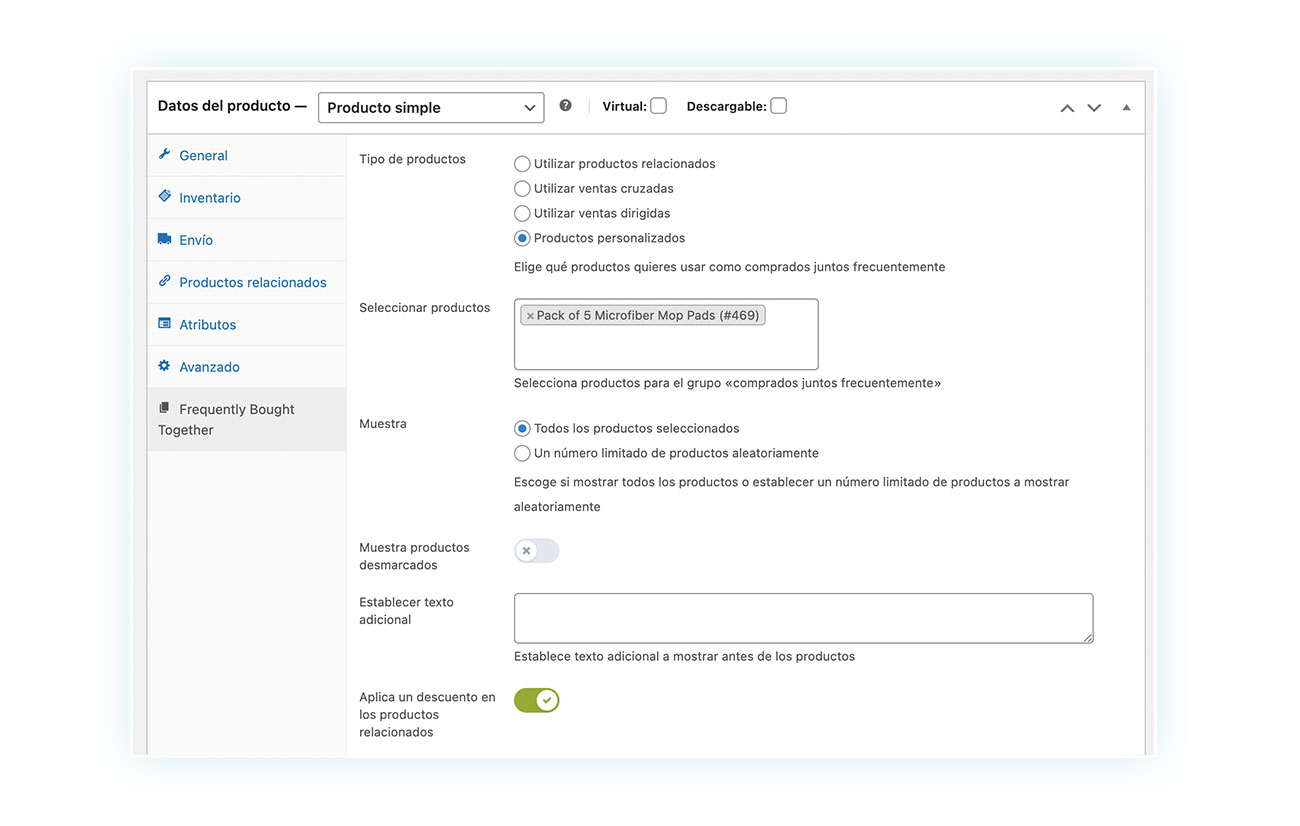The image size is (1300, 826).
Task: Click the Avanzado gear icon
Action: pyautogui.click(x=164, y=366)
